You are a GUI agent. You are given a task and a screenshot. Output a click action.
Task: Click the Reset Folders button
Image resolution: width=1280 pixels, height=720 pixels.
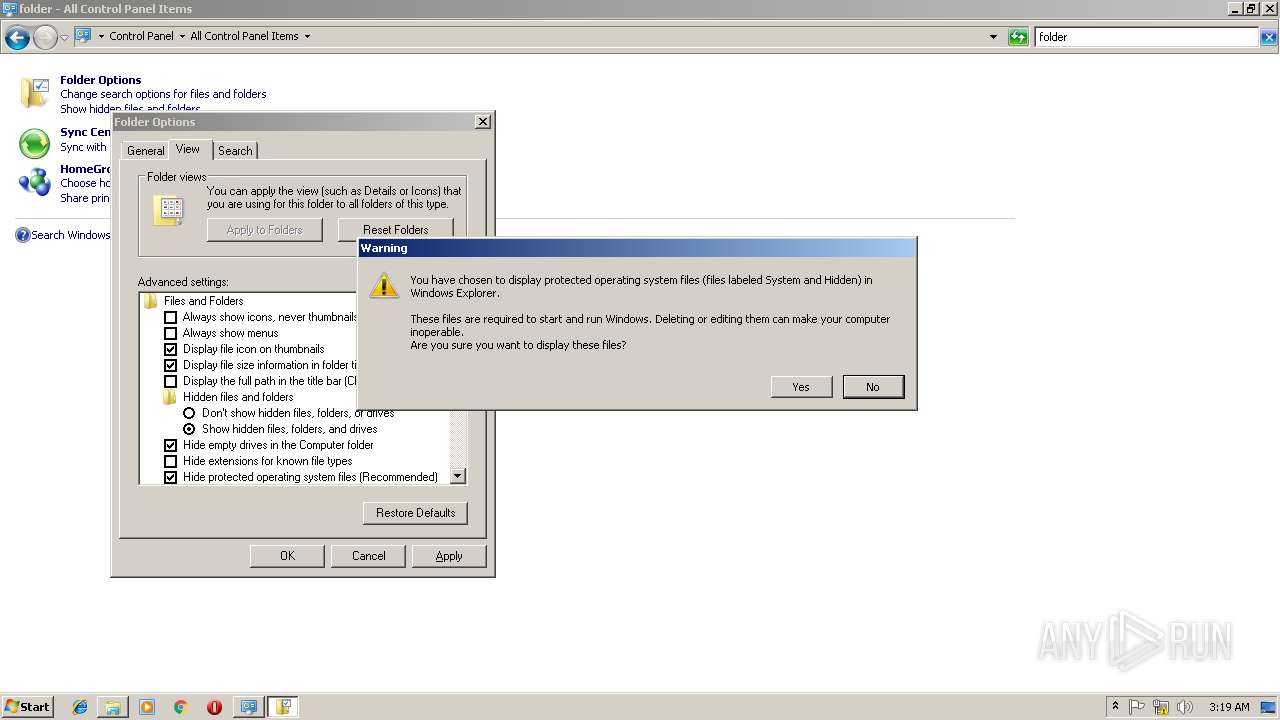click(396, 229)
